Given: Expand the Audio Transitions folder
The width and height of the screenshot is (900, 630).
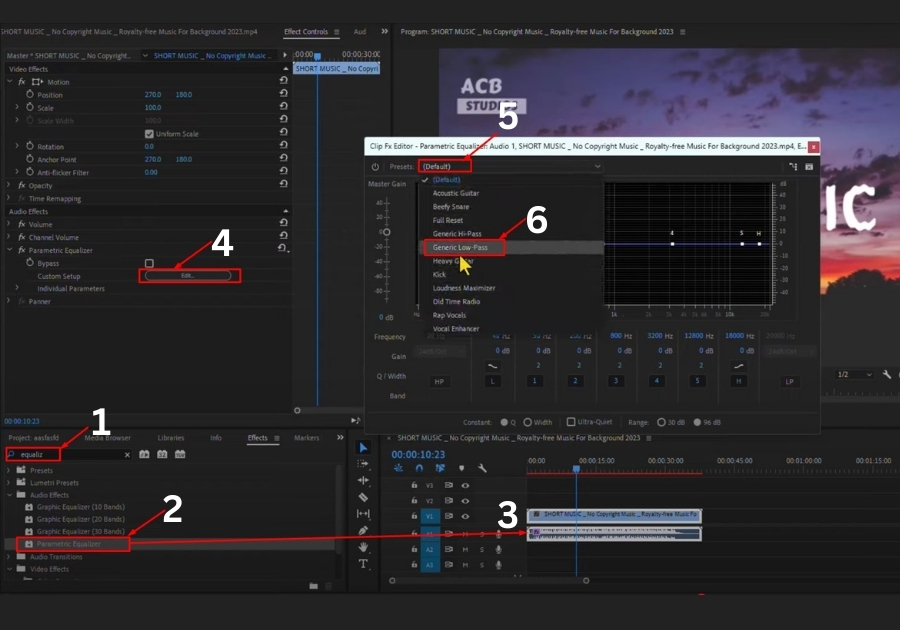Looking at the screenshot, I should 8,557.
